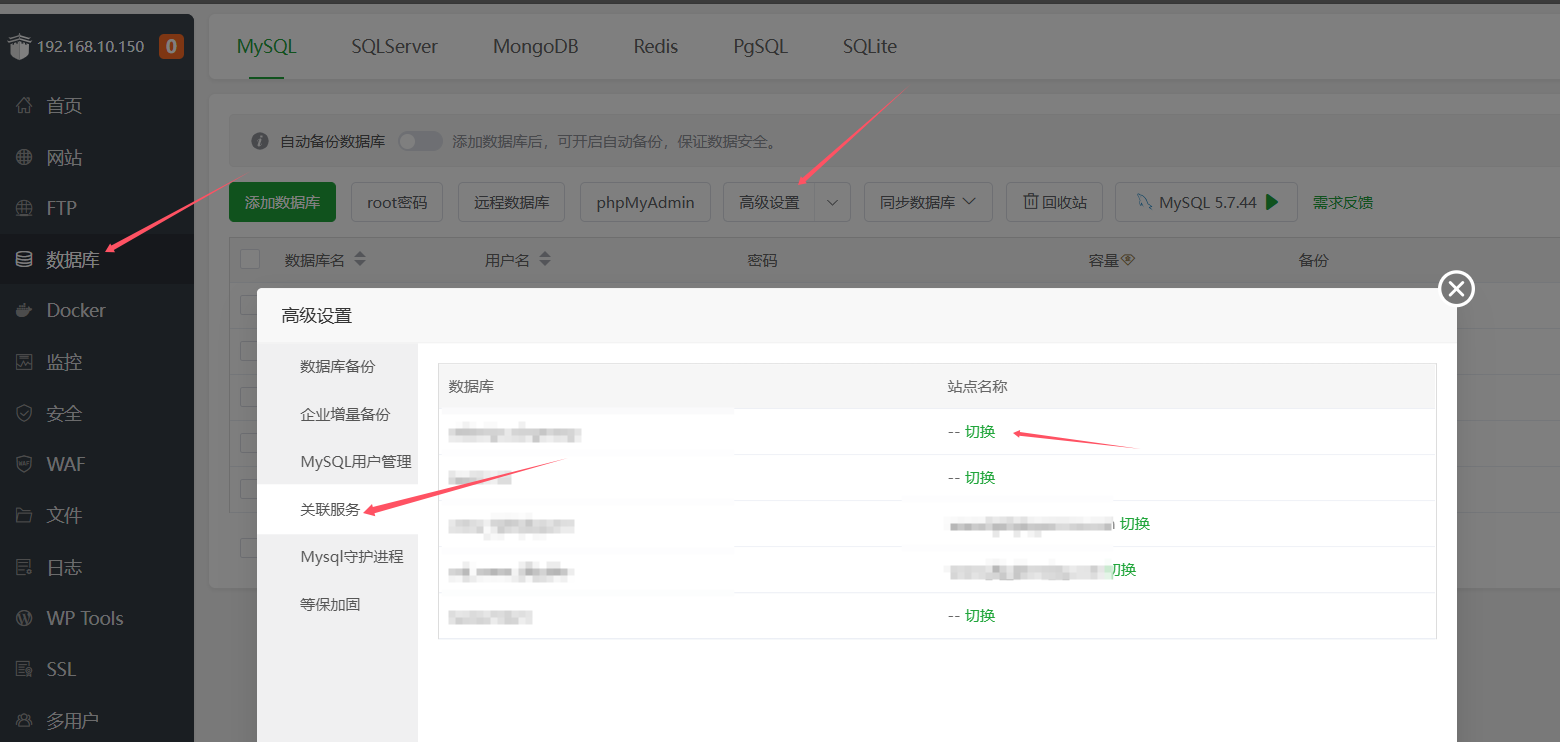Screen dimensions: 1560x742
Task: Click the FTP globe icon in sidebar
Action: click(x=24, y=208)
